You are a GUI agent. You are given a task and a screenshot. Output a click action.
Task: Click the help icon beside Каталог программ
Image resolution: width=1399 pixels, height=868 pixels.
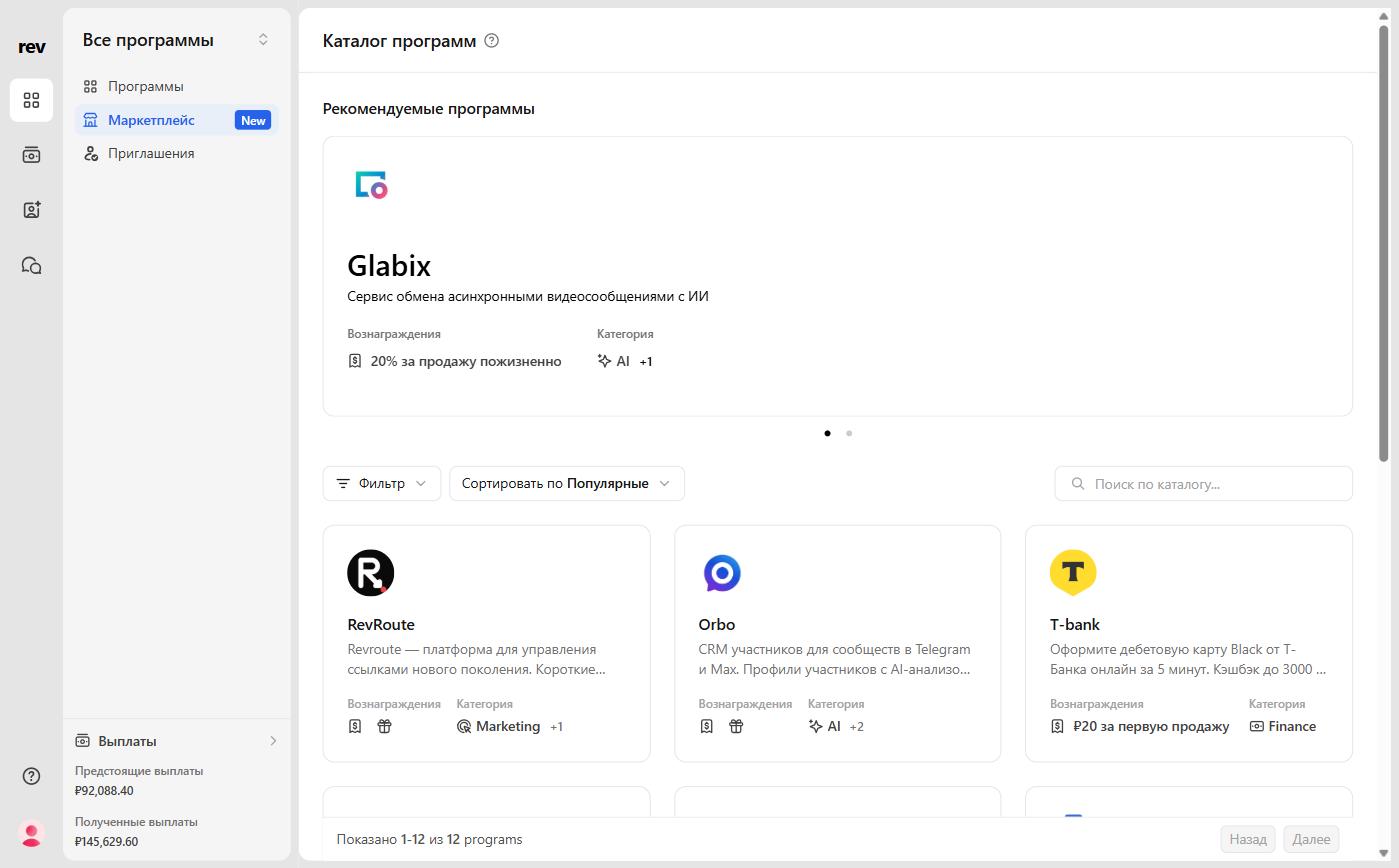[x=491, y=41]
